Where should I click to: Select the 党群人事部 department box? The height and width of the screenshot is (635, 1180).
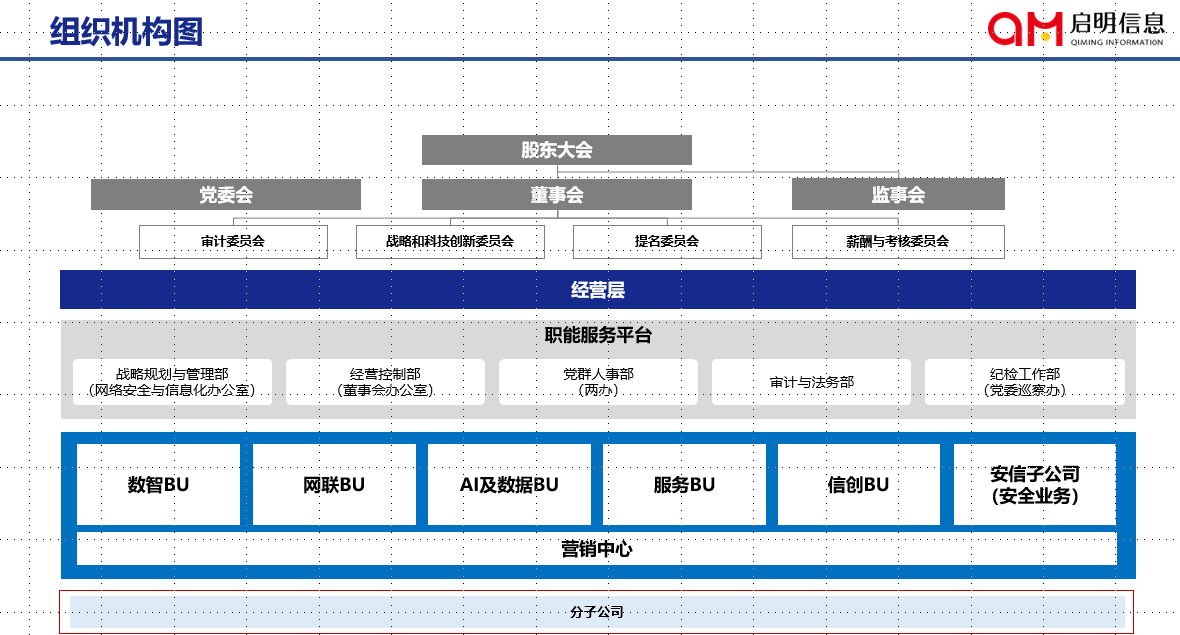point(598,382)
